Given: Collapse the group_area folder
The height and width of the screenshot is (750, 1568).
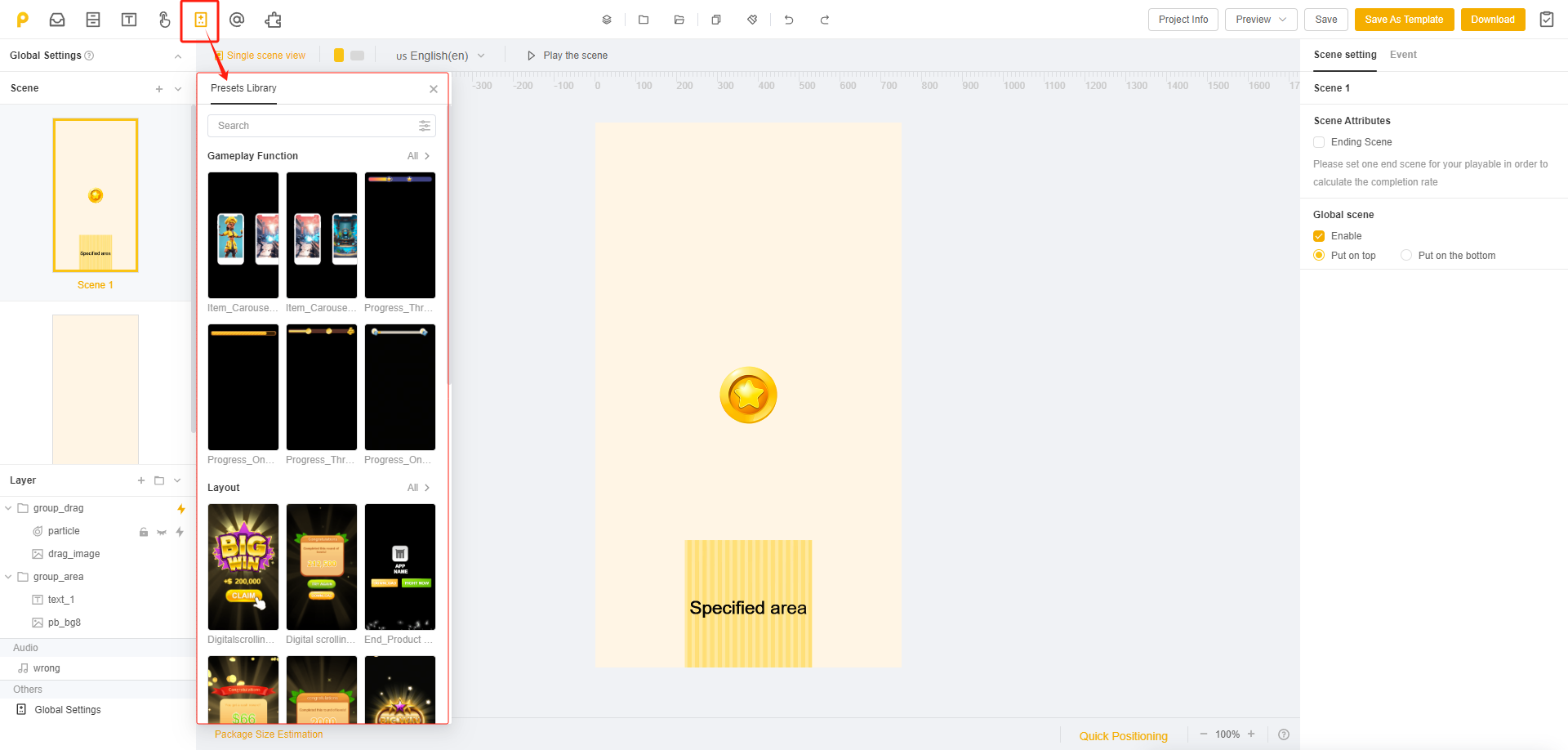Looking at the screenshot, I should point(8,577).
